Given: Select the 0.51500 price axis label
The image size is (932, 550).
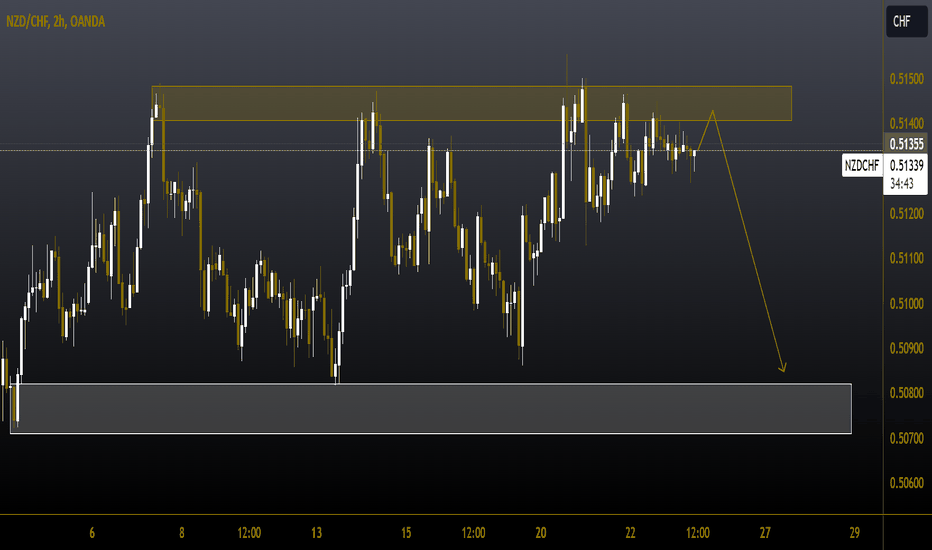Looking at the screenshot, I should coord(906,79).
